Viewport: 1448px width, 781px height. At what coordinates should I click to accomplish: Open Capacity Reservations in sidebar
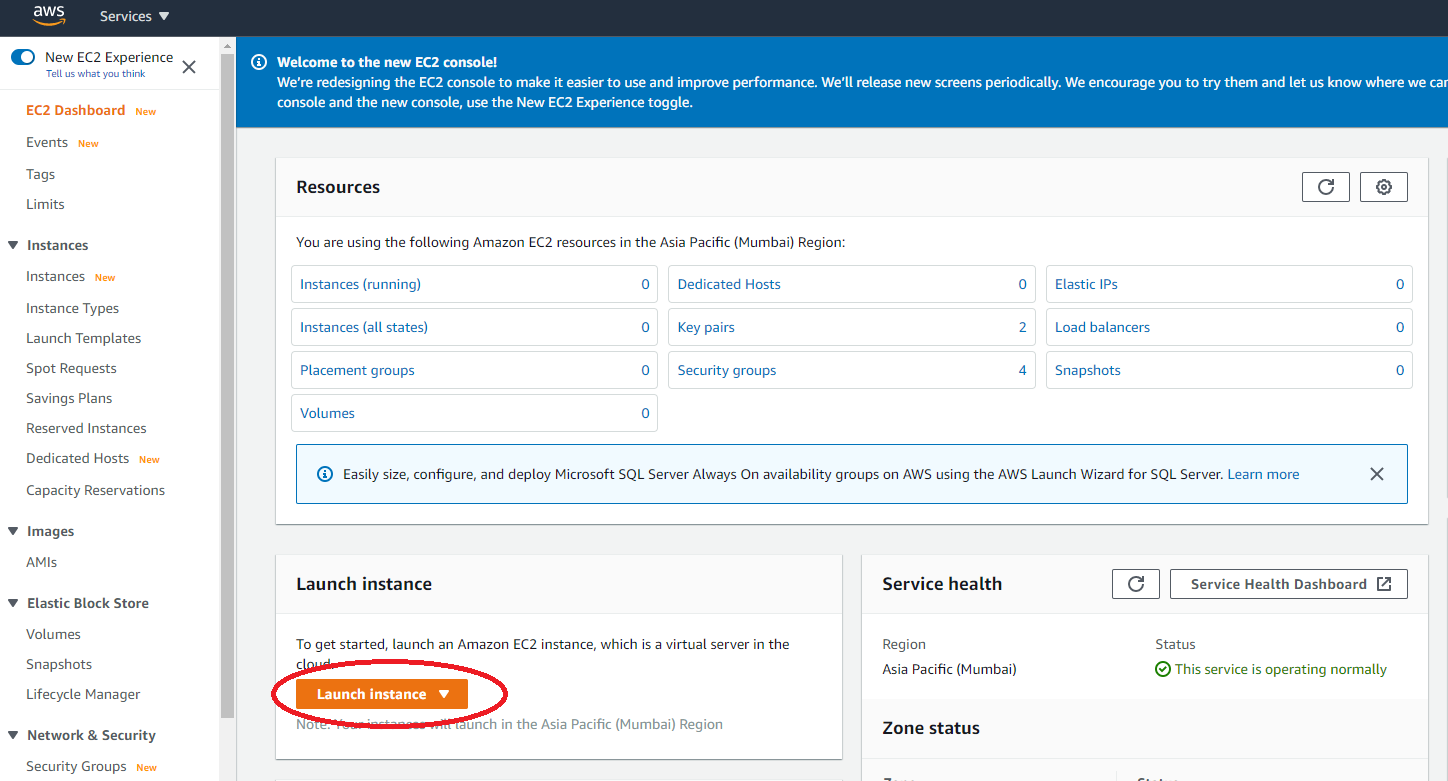coord(95,490)
